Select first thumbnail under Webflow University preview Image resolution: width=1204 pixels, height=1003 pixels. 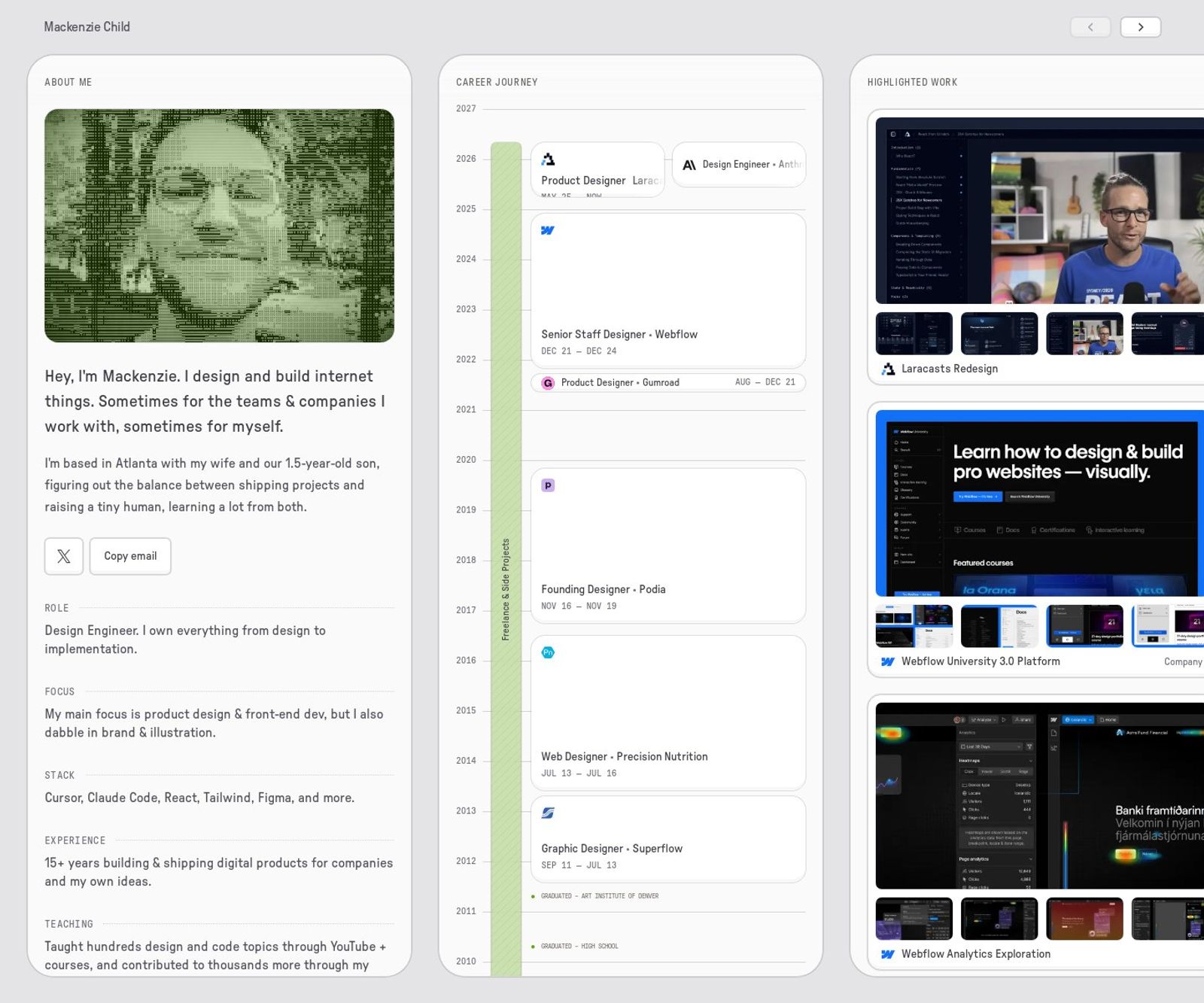(914, 626)
